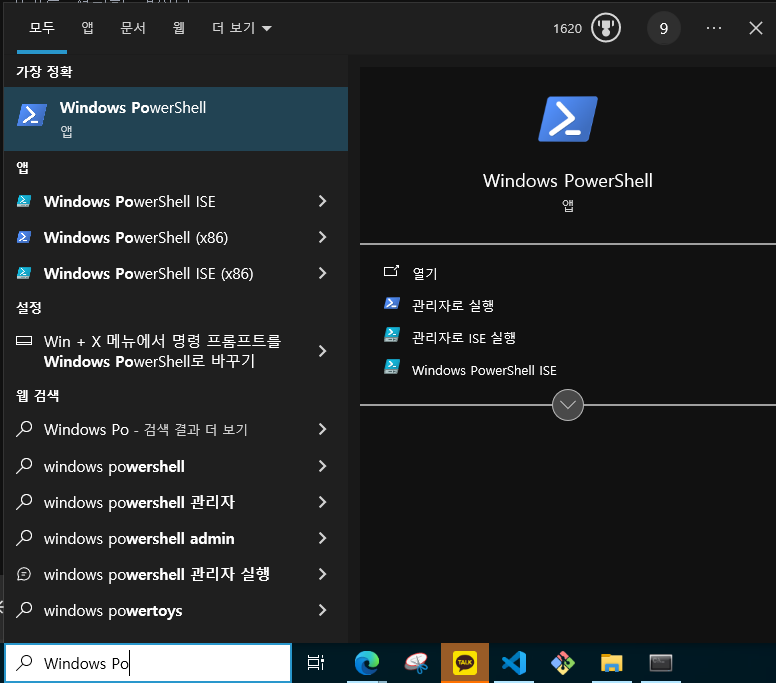Click the 열기 open-window icon

pos(391,271)
